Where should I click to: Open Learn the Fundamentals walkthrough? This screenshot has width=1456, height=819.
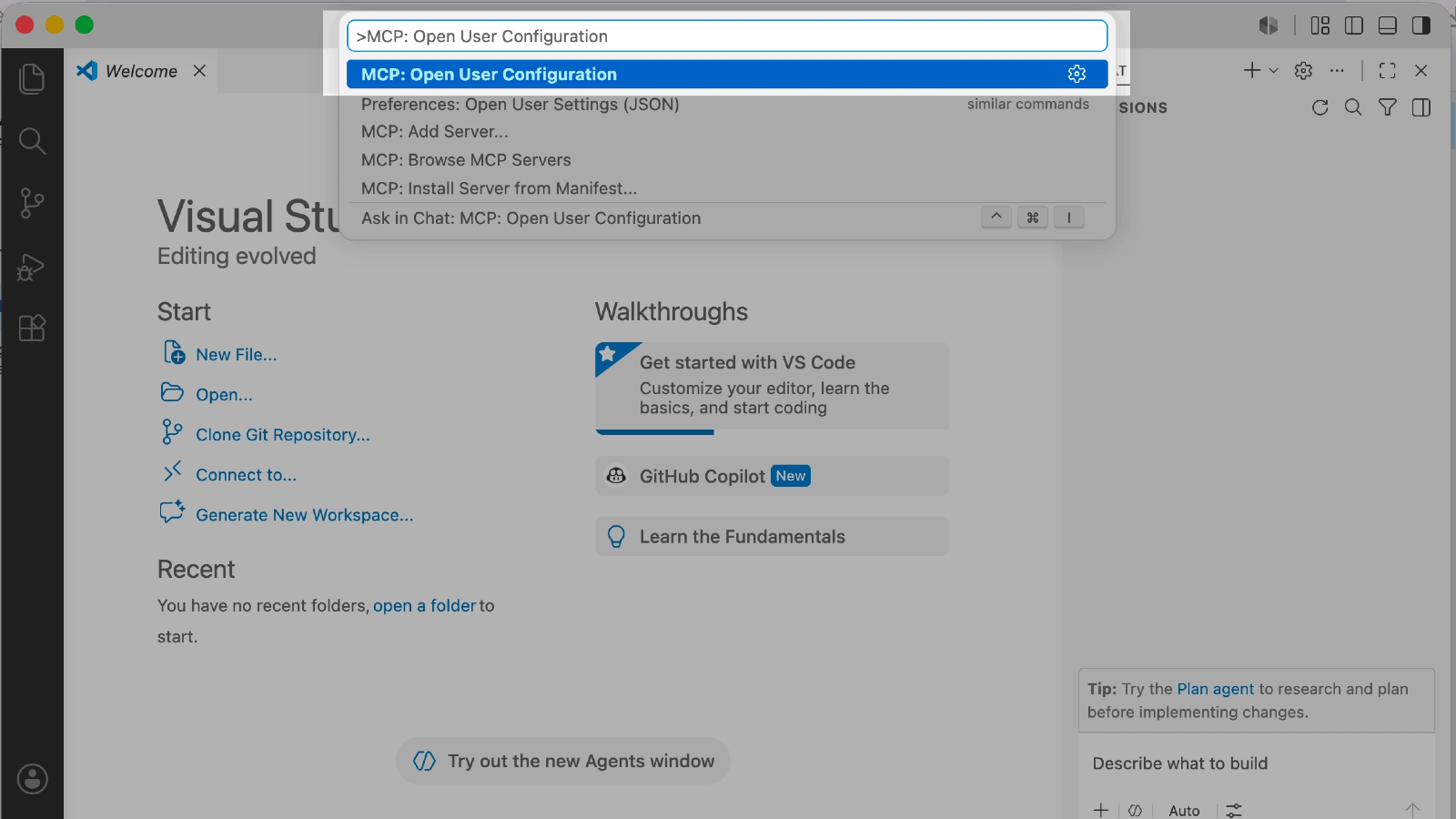tap(772, 537)
